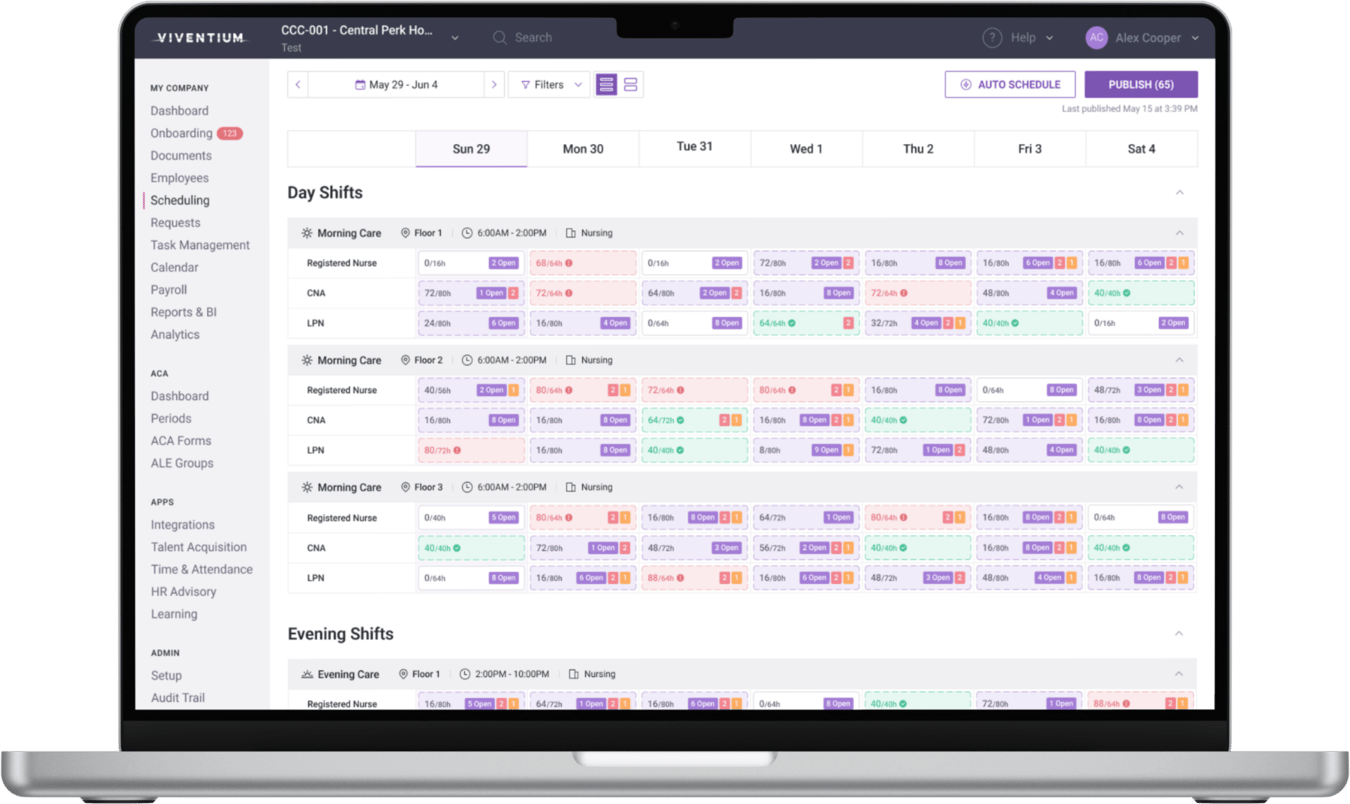Image resolution: width=1350 pixels, height=804 pixels.
Task: Click the Help question mark icon
Action: coord(992,37)
